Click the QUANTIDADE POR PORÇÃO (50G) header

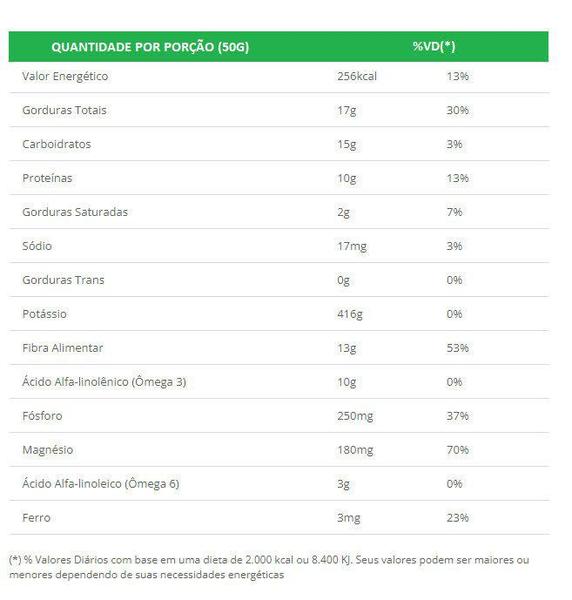[x=150, y=47]
